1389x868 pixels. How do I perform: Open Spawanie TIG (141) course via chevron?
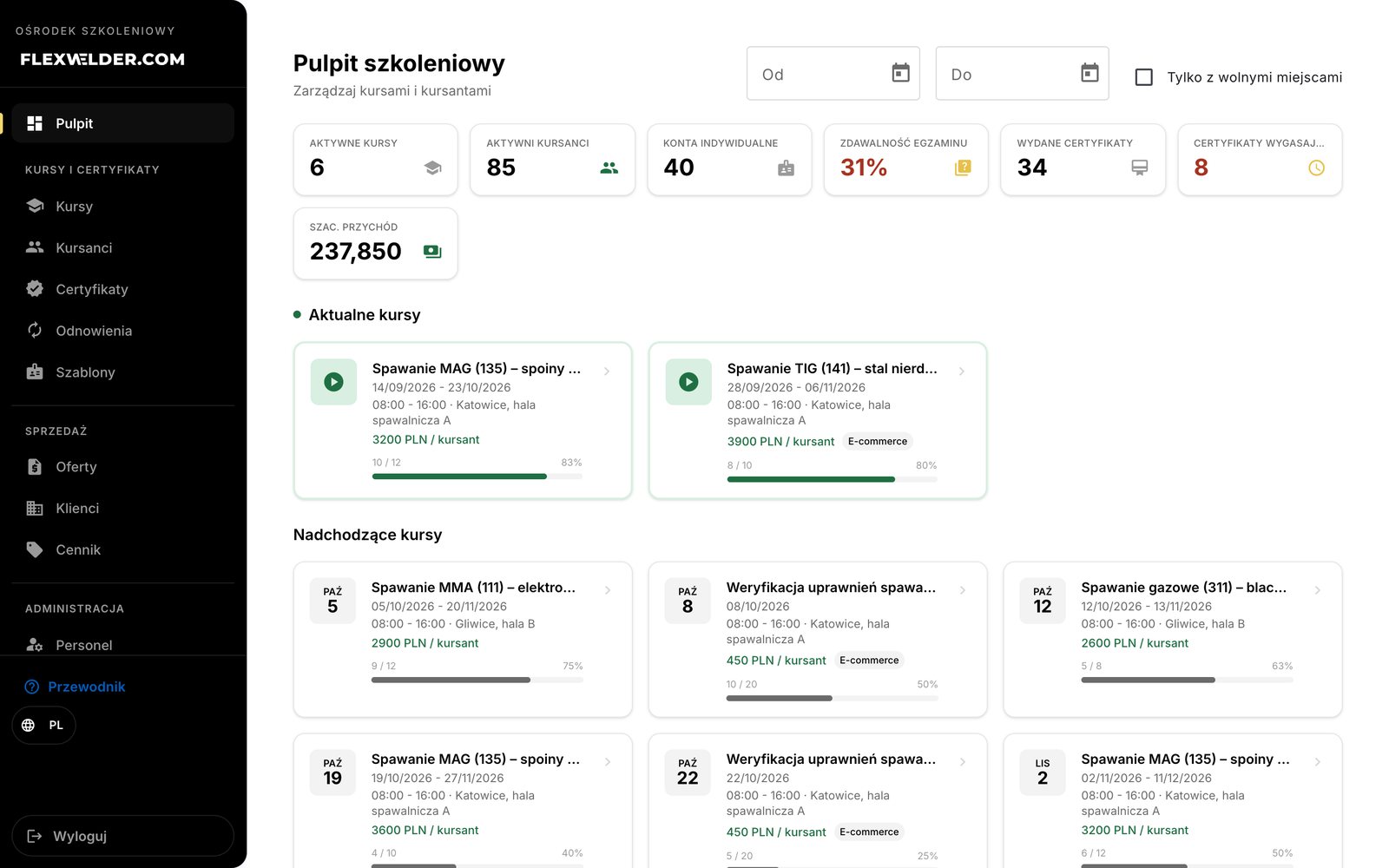pyautogui.click(x=962, y=371)
